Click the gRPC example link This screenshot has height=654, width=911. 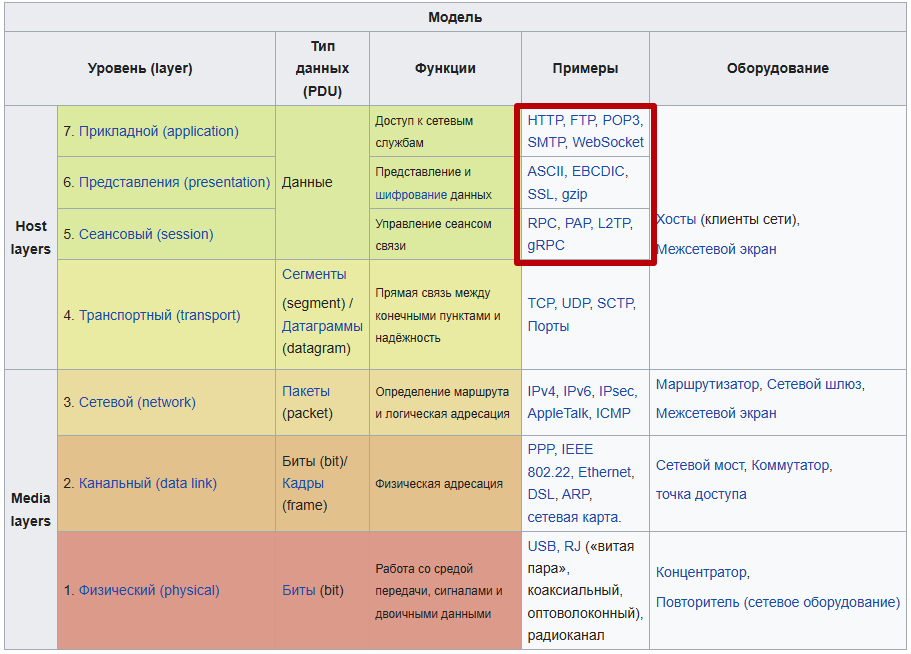pos(546,245)
